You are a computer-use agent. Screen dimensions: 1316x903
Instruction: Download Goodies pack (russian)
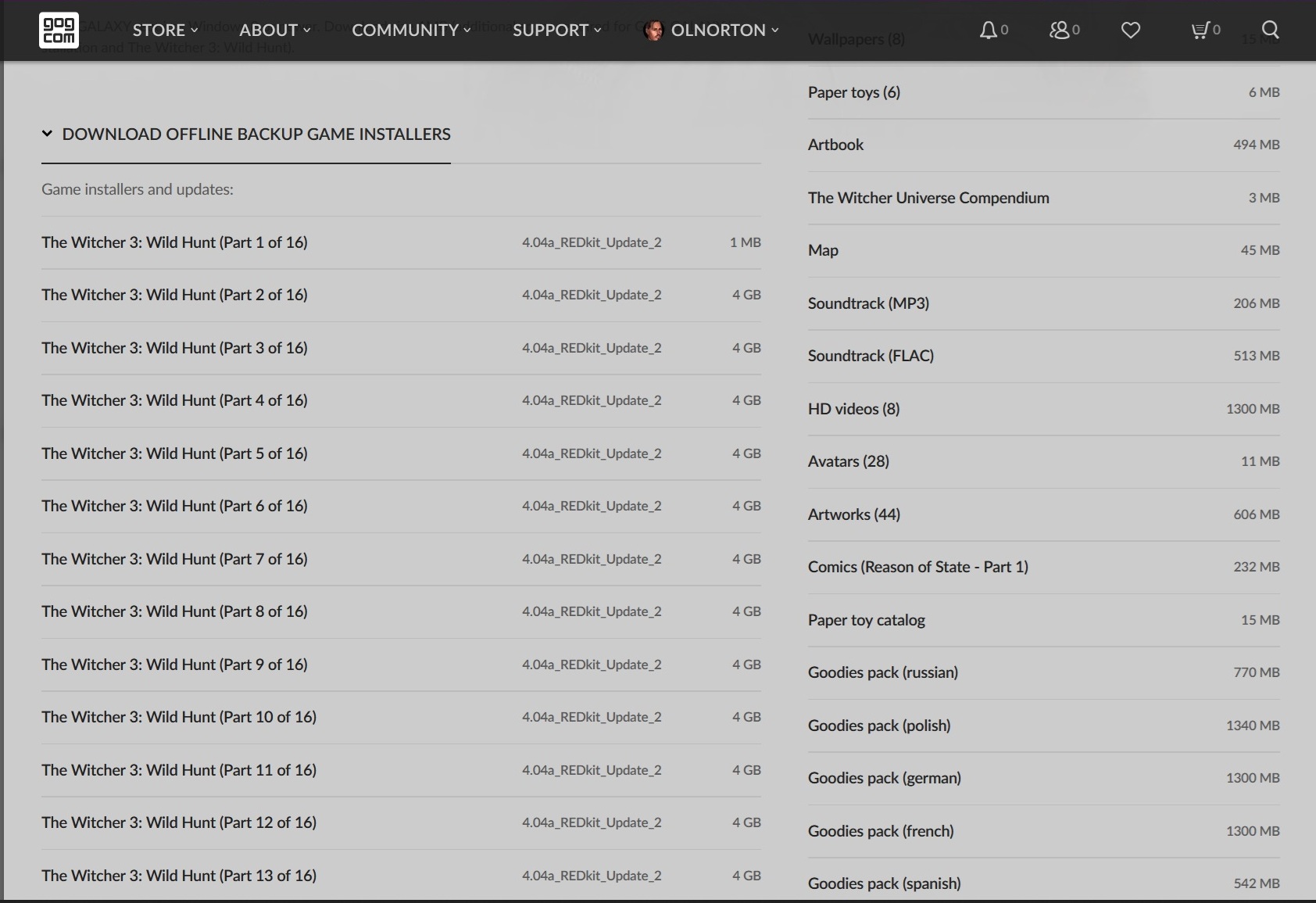[1044, 672]
